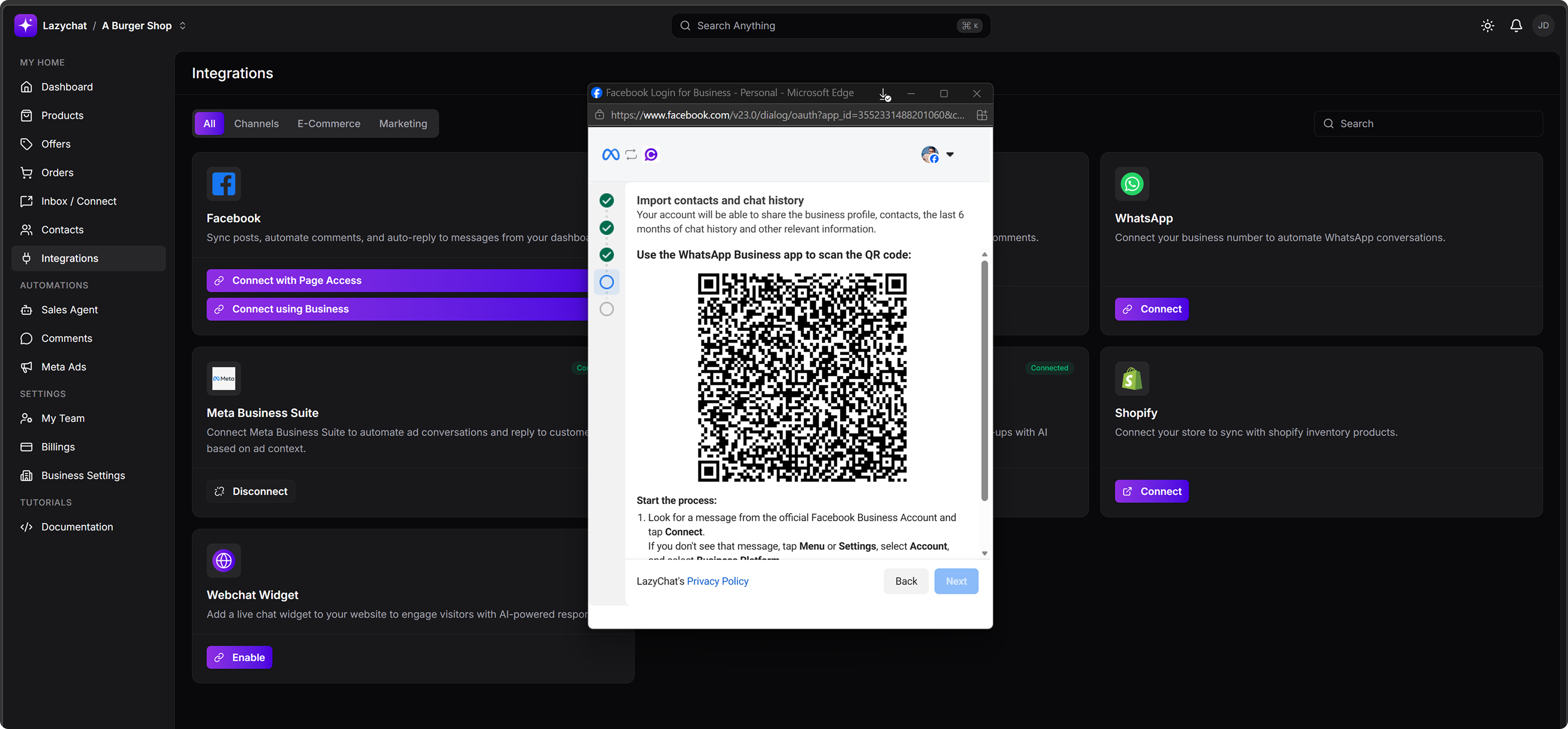The width and height of the screenshot is (1568, 729).
Task: Click the Shopify logo icon
Action: click(1131, 379)
